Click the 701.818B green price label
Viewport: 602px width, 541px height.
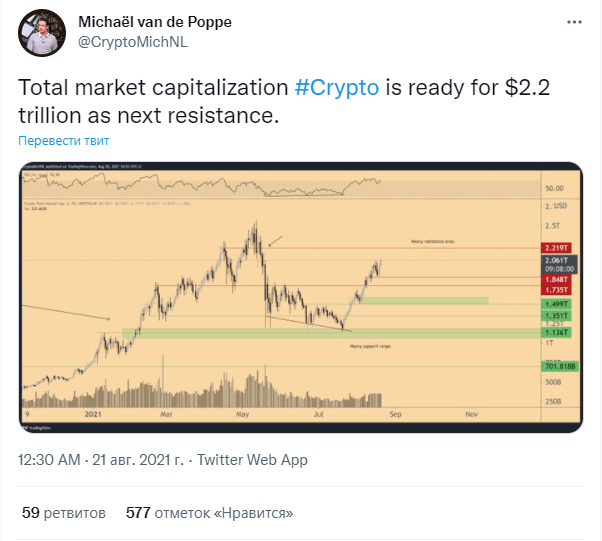560,366
